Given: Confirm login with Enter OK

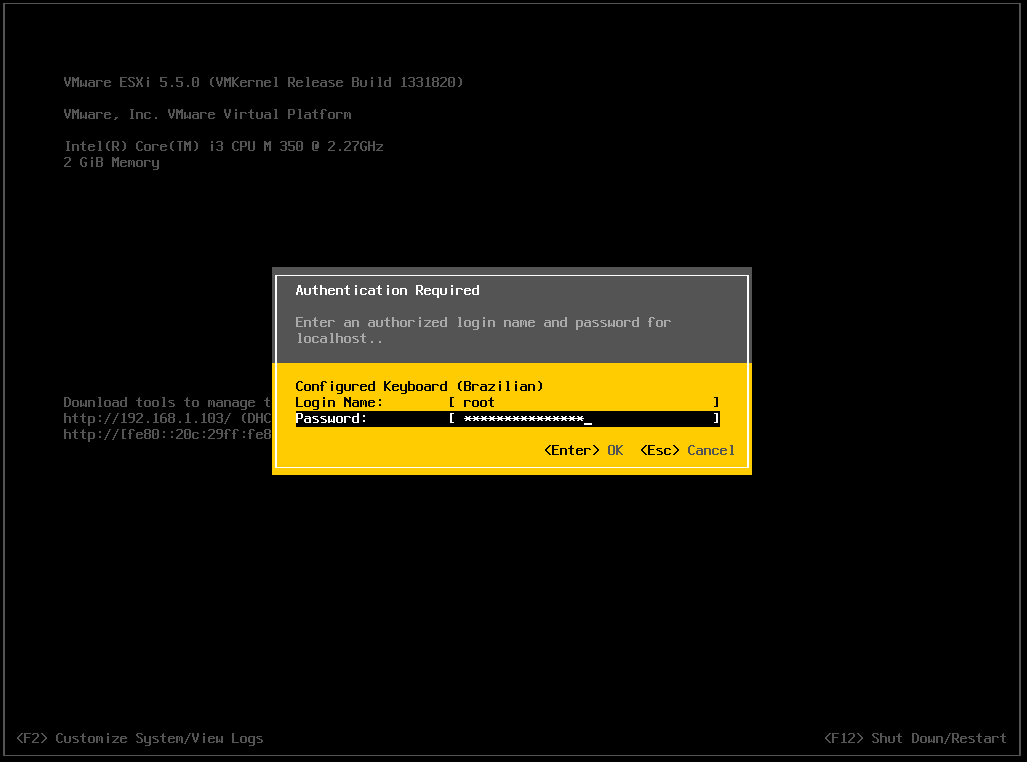Looking at the screenshot, I should click(x=584, y=451).
